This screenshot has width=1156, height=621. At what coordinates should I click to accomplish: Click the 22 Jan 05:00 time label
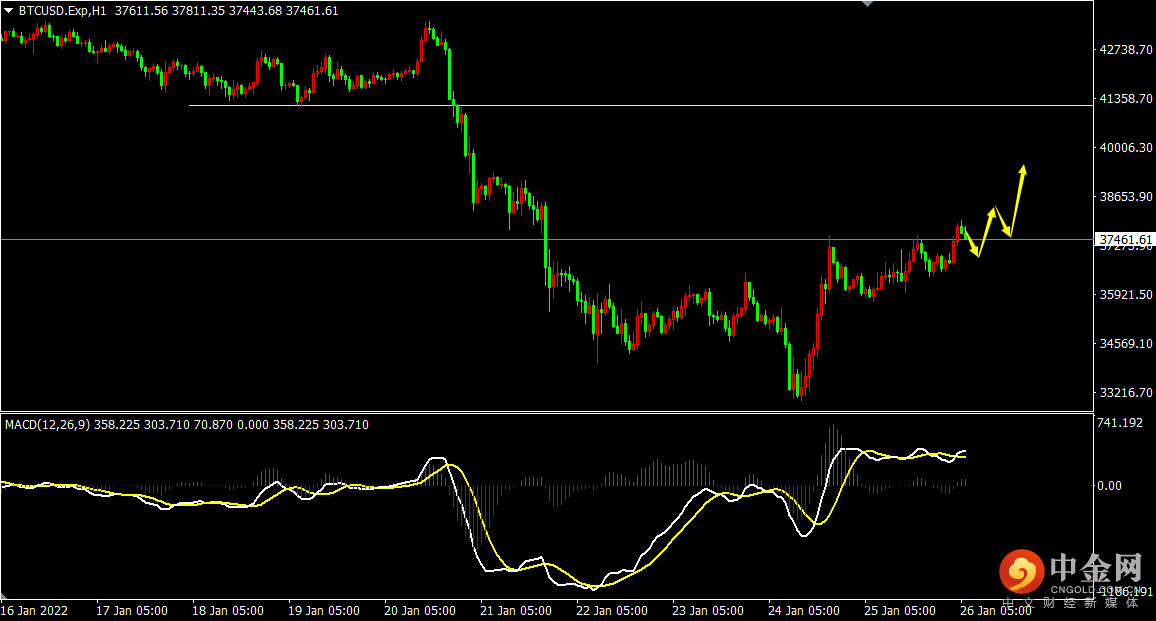pyautogui.click(x=612, y=611)
